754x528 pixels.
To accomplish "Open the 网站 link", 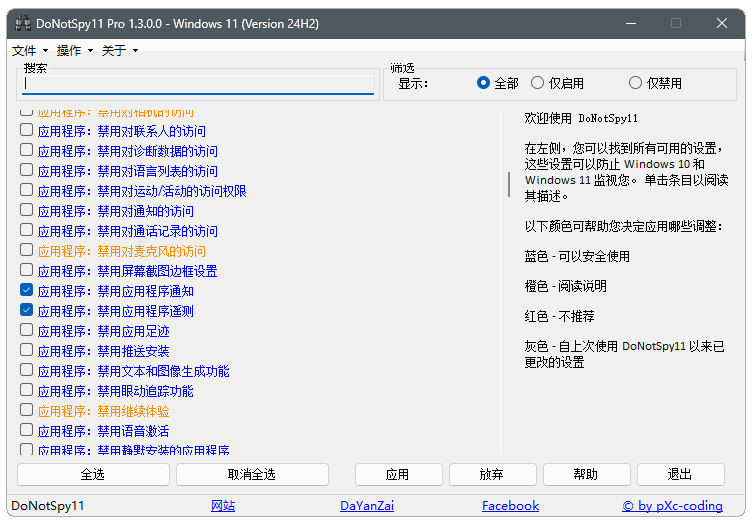I will pyautogui.click(x=223, y=506).
